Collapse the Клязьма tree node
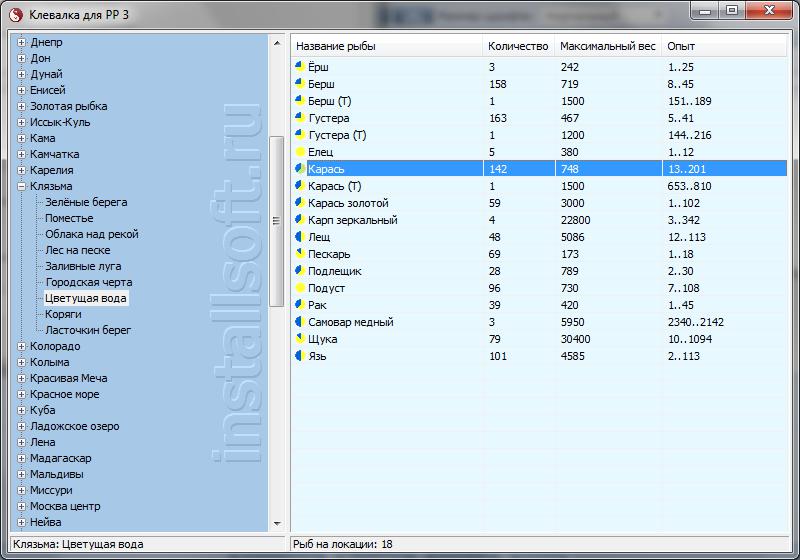The width and height of the screenshot is (800, 560). tap(21, 186)
